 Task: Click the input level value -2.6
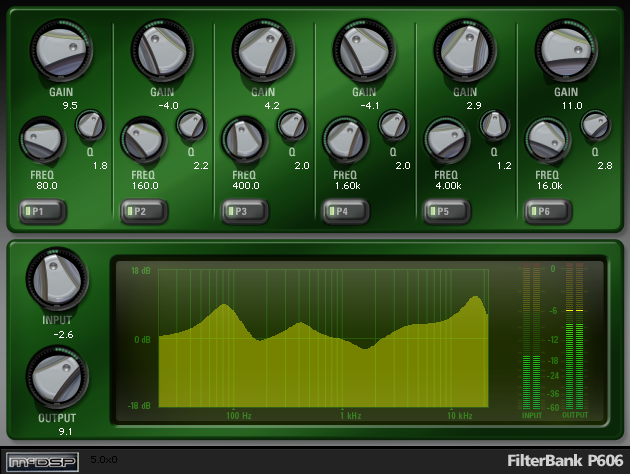(x=63, y=335)
